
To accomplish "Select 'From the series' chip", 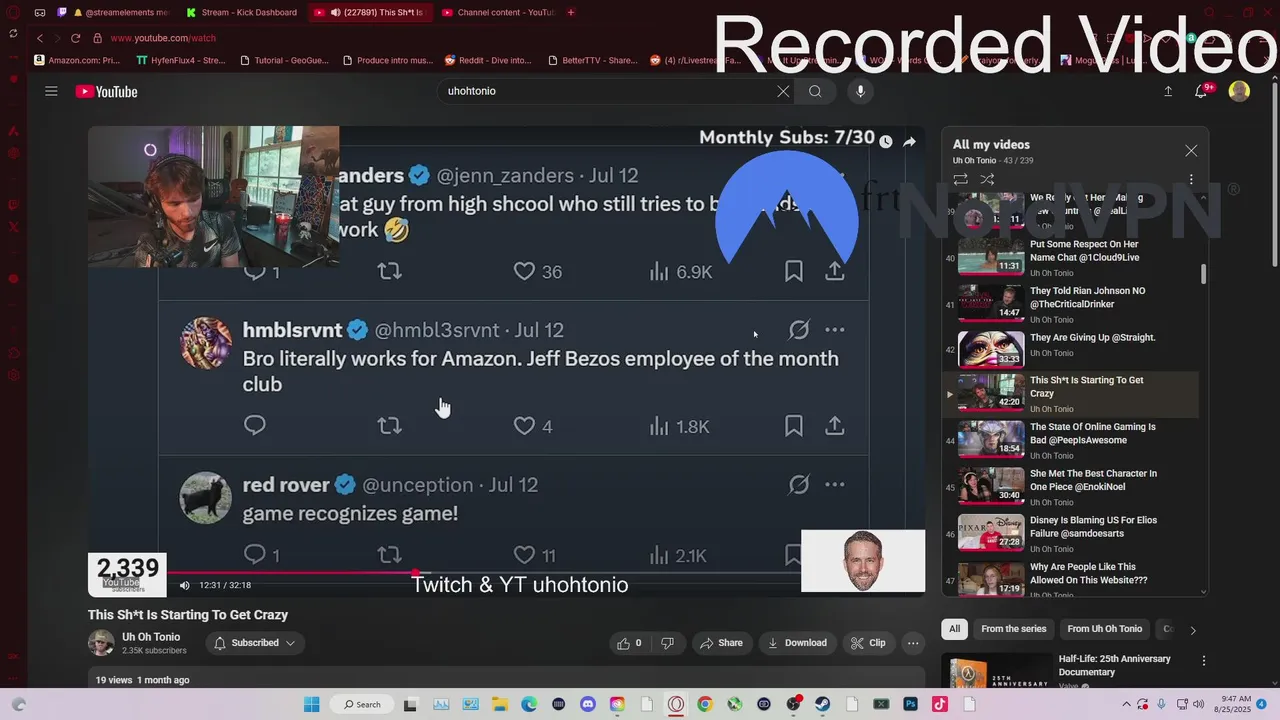I will (x=1013, y=629).
